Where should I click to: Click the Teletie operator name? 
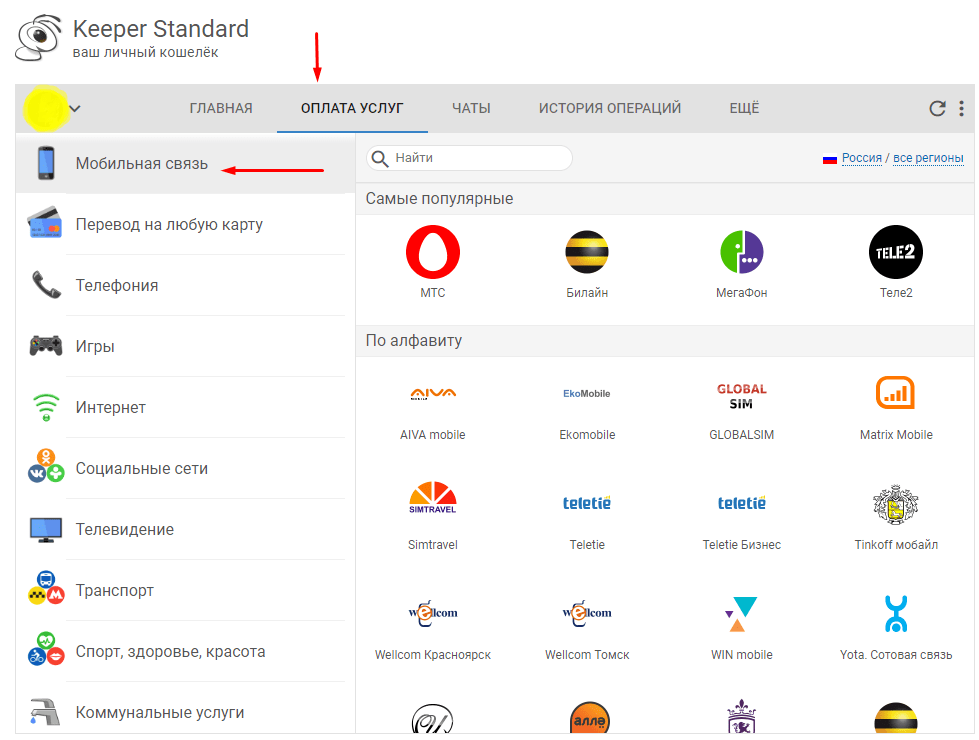tap(587, 545)
